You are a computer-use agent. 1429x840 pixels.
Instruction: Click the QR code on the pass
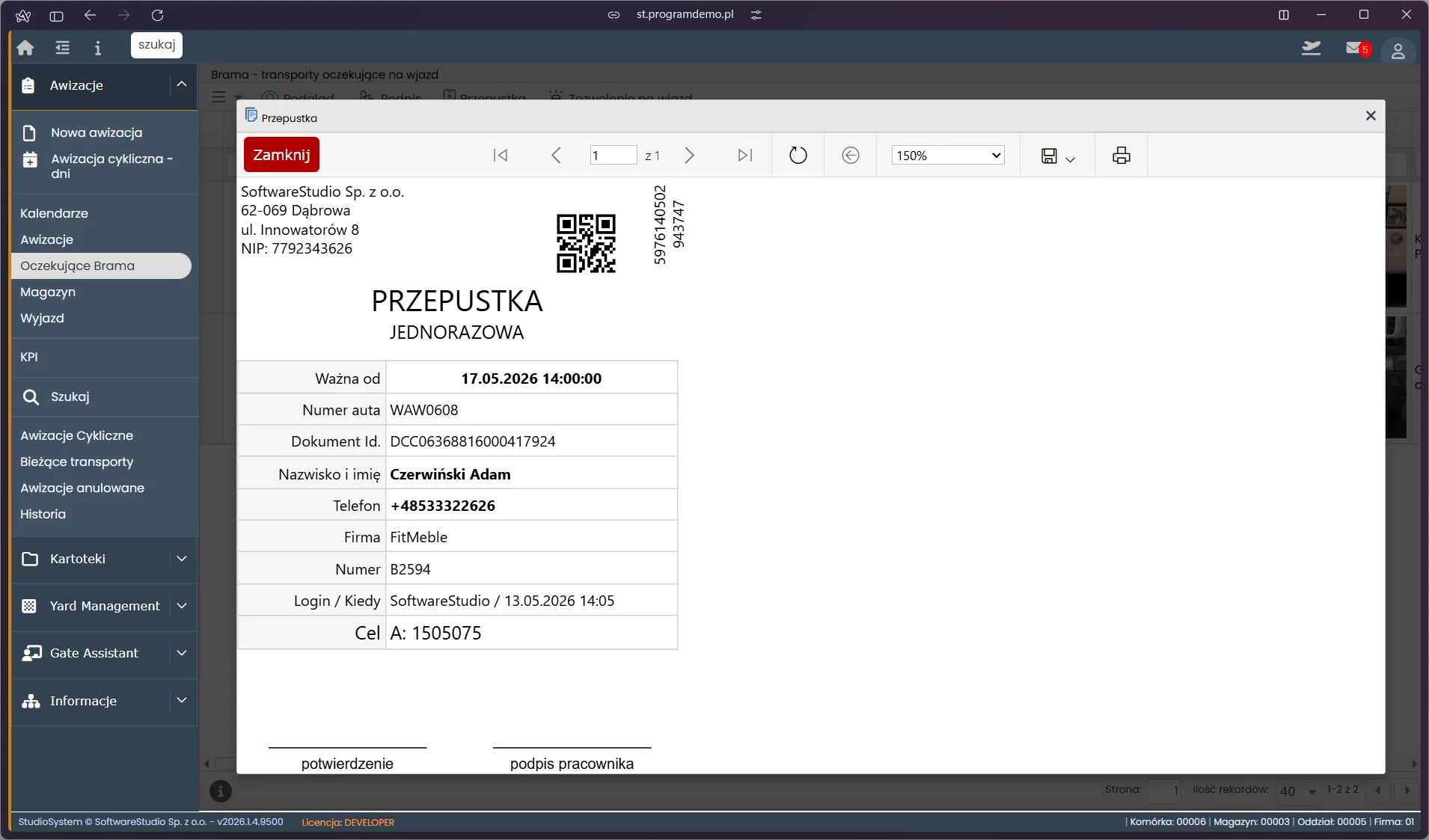click(x=586, y=243)
